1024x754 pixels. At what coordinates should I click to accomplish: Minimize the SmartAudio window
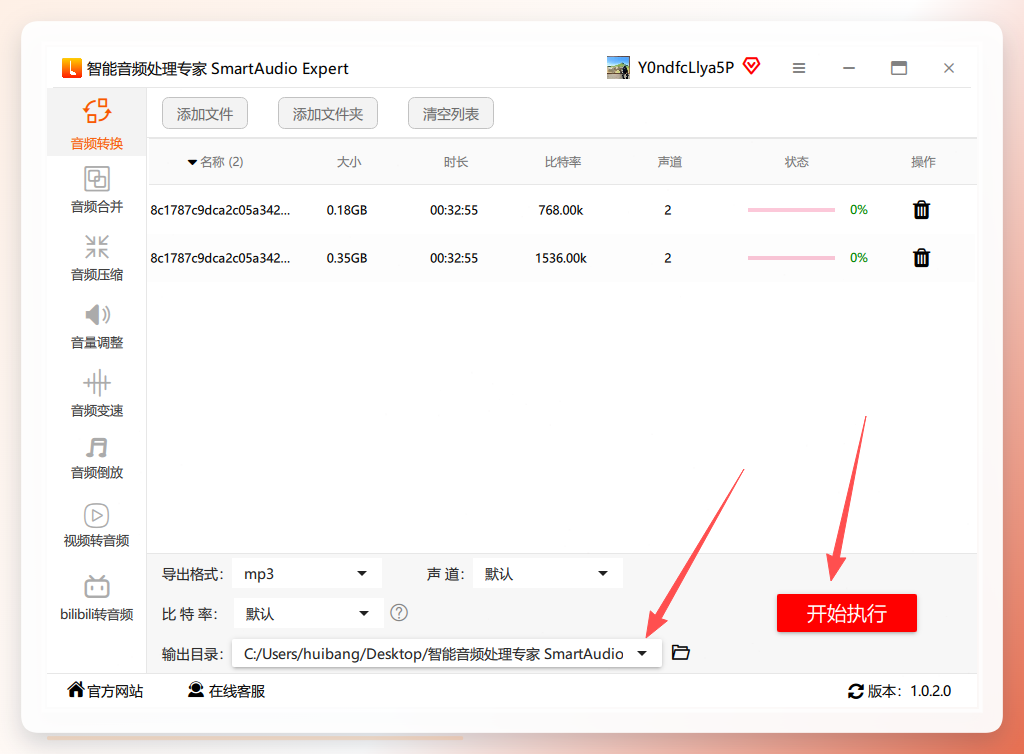(849, 68)
